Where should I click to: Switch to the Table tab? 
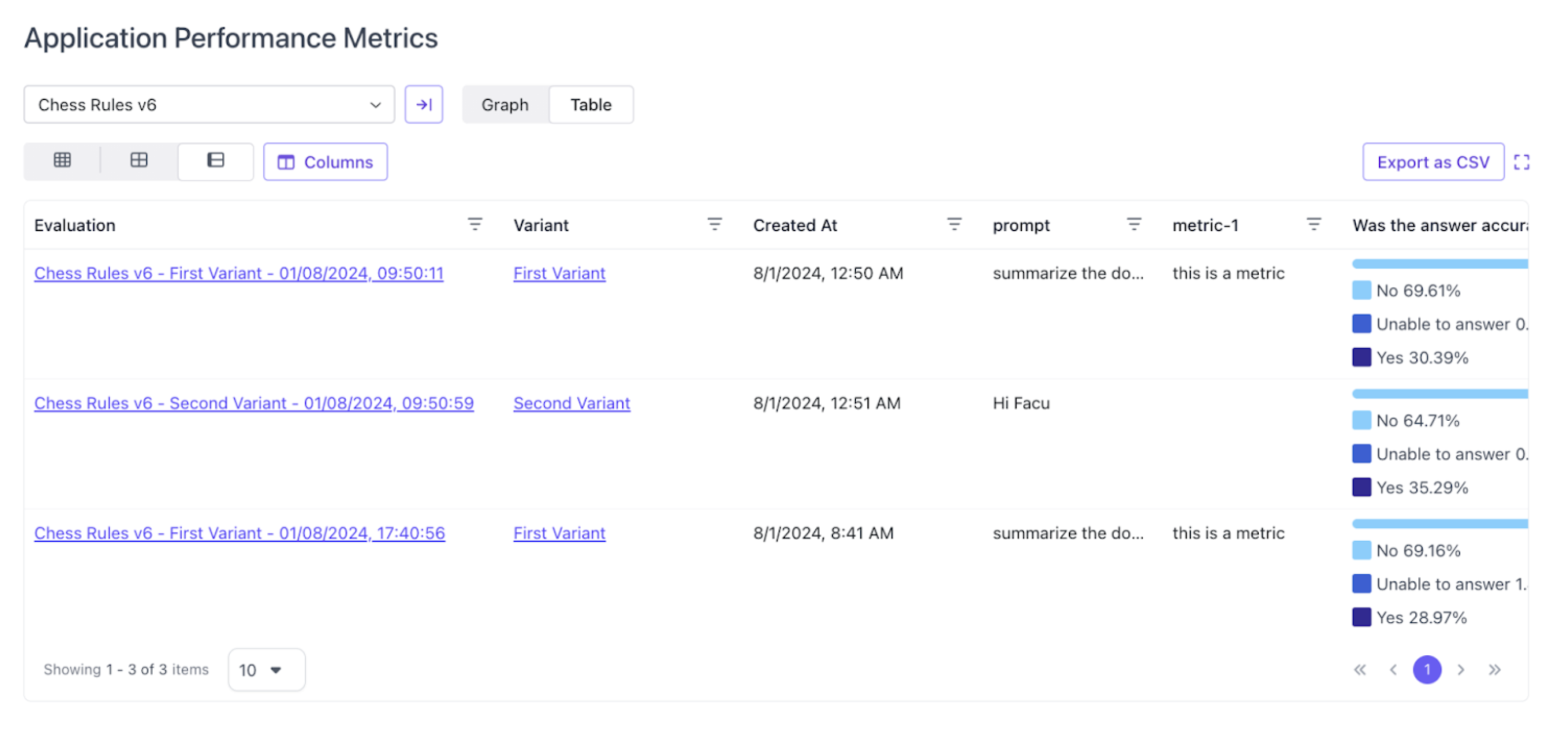click(x=591, y=105)
